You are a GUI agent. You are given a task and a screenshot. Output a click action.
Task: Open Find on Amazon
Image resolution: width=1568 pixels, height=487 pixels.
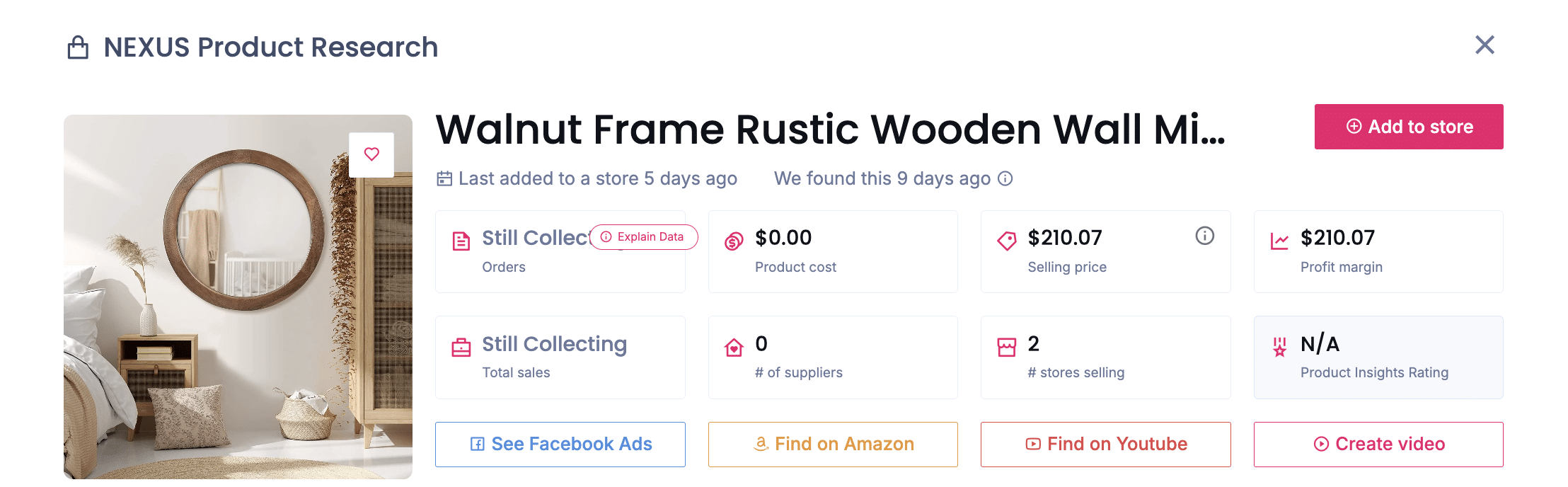coord(833,444)
